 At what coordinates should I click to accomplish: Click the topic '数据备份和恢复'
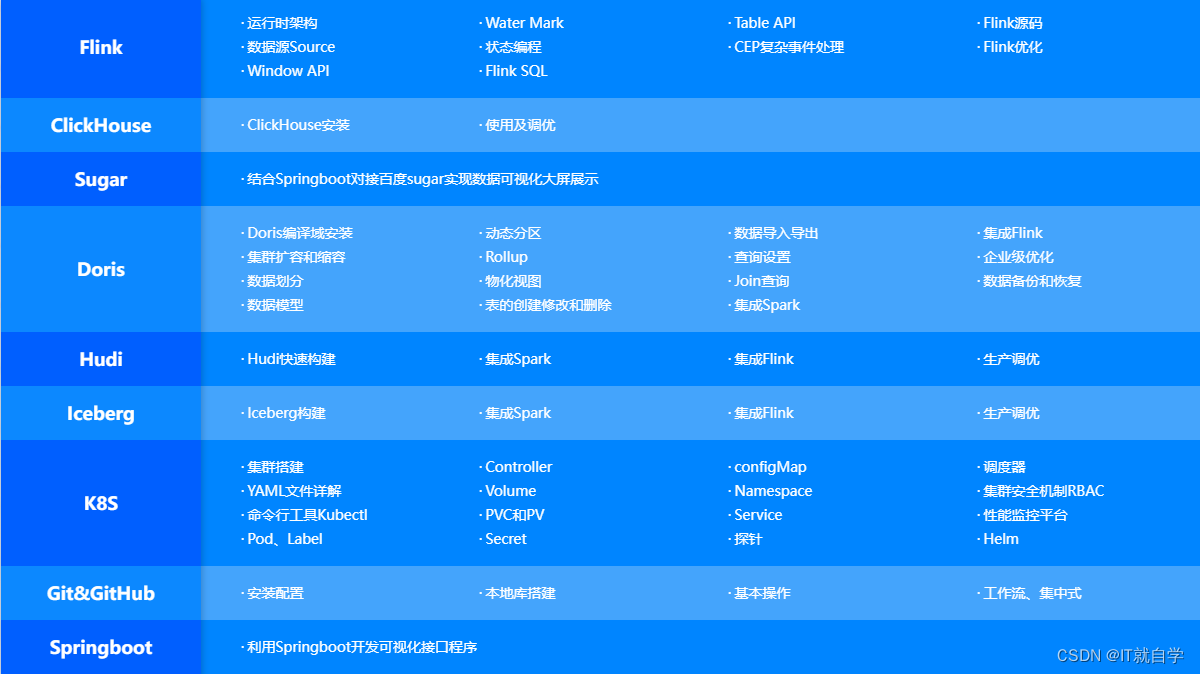[x=1032, y=281]
